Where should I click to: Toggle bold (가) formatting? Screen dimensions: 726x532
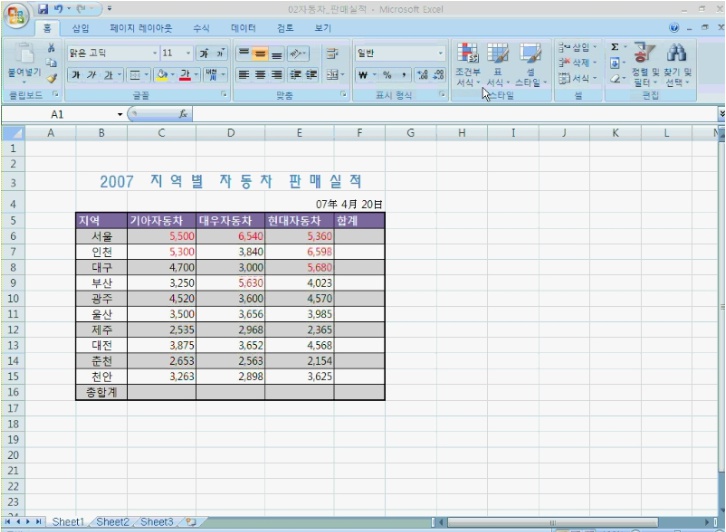click(x=75, y=75)
